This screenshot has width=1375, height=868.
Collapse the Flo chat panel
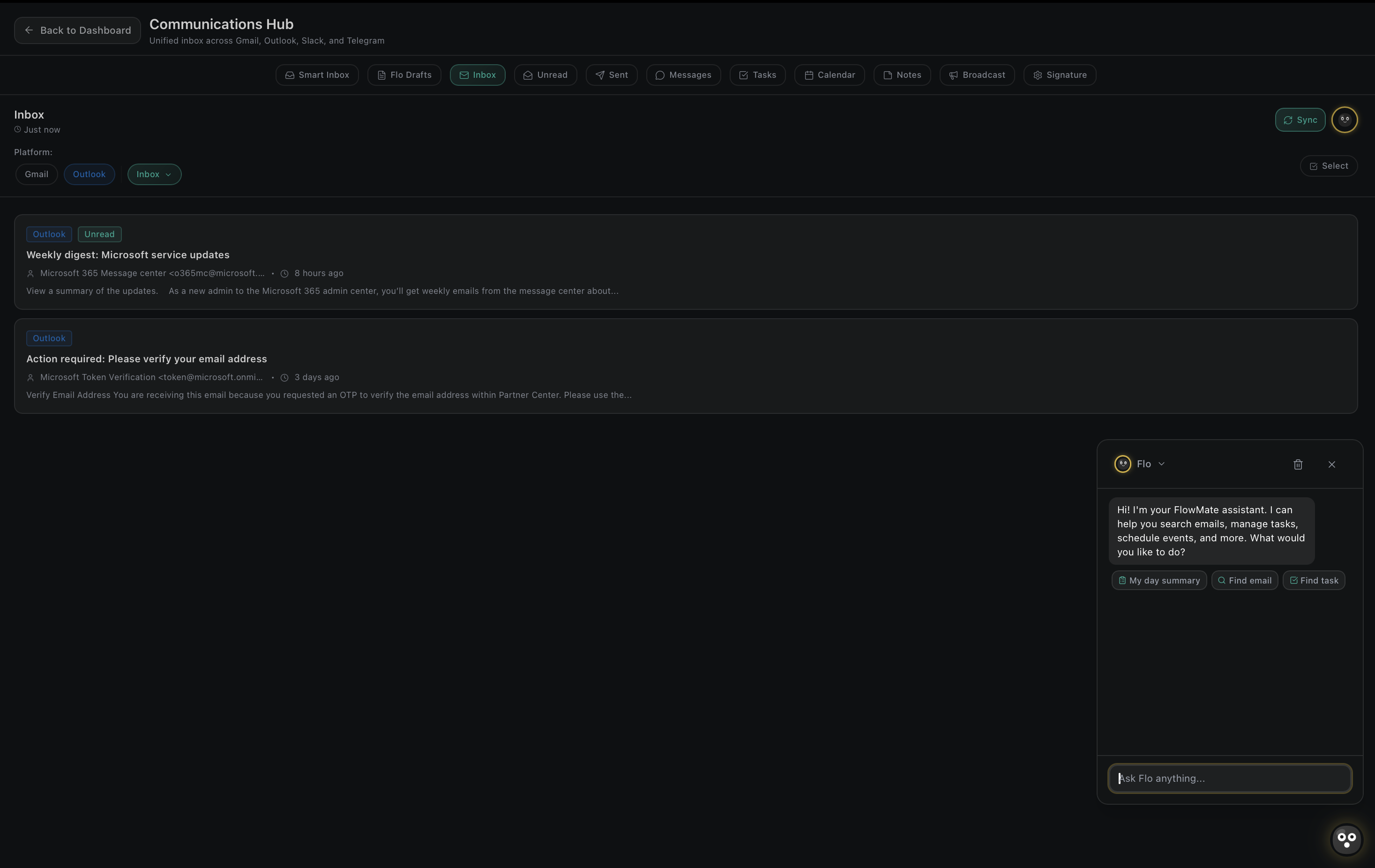1331,464
